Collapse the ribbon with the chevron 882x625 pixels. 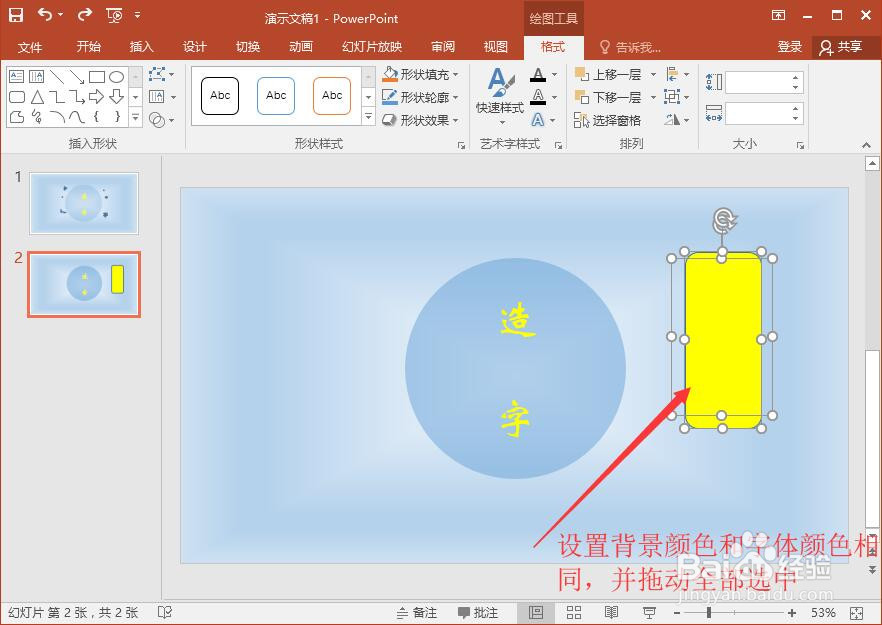click(x=866, y=145)
